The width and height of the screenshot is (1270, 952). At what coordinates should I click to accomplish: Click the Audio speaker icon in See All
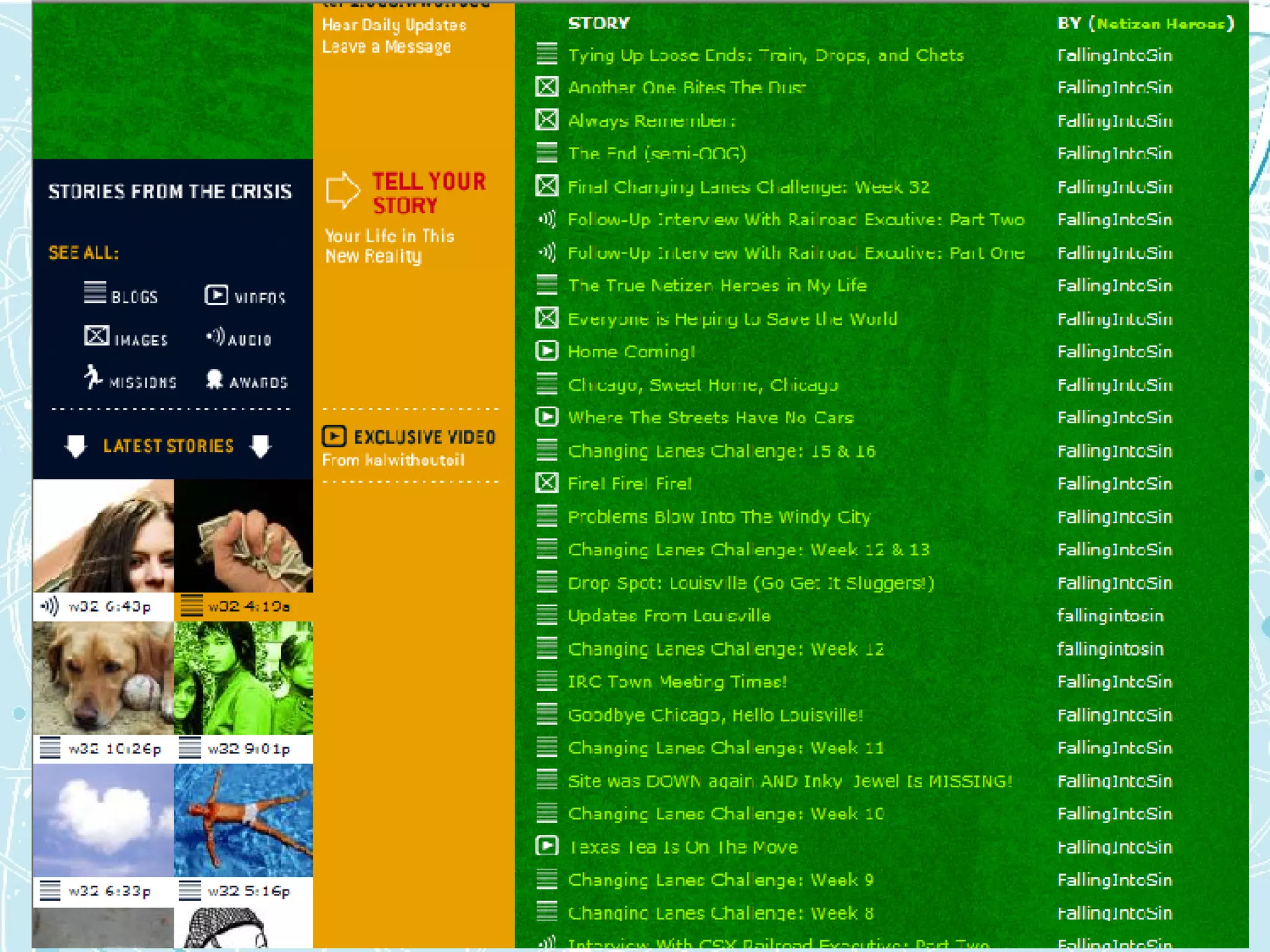216,337
